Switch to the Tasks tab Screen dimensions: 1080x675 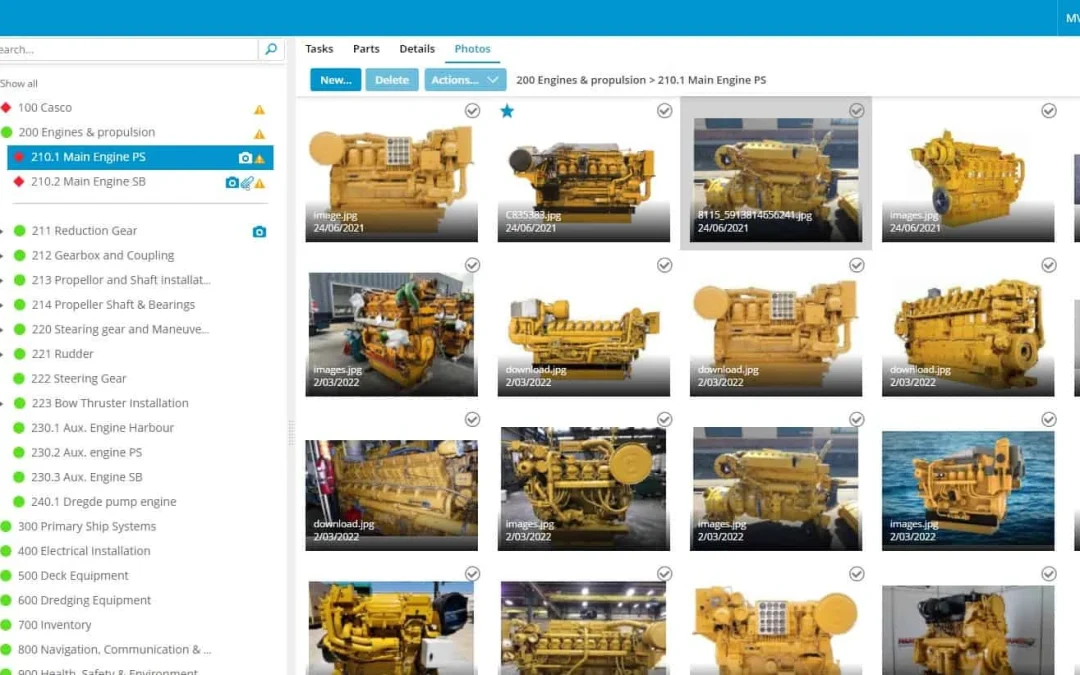(319, 49)
